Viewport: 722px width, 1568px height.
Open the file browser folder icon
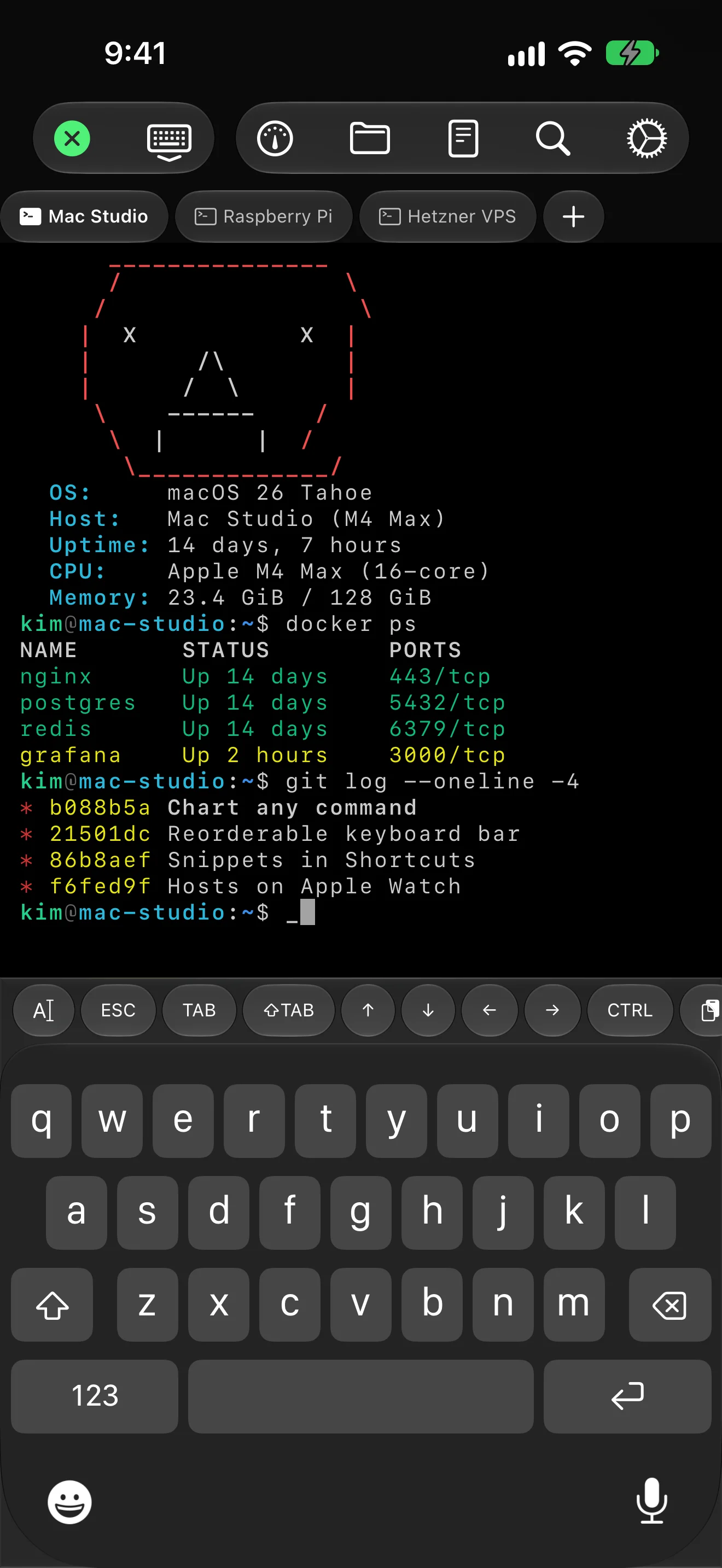click(x=370, y=138)
